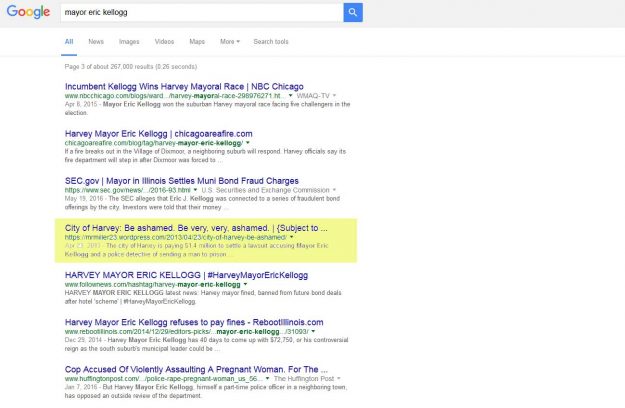Open SEC.gov Muni Bond Fraud Charges result

(182, 181)
